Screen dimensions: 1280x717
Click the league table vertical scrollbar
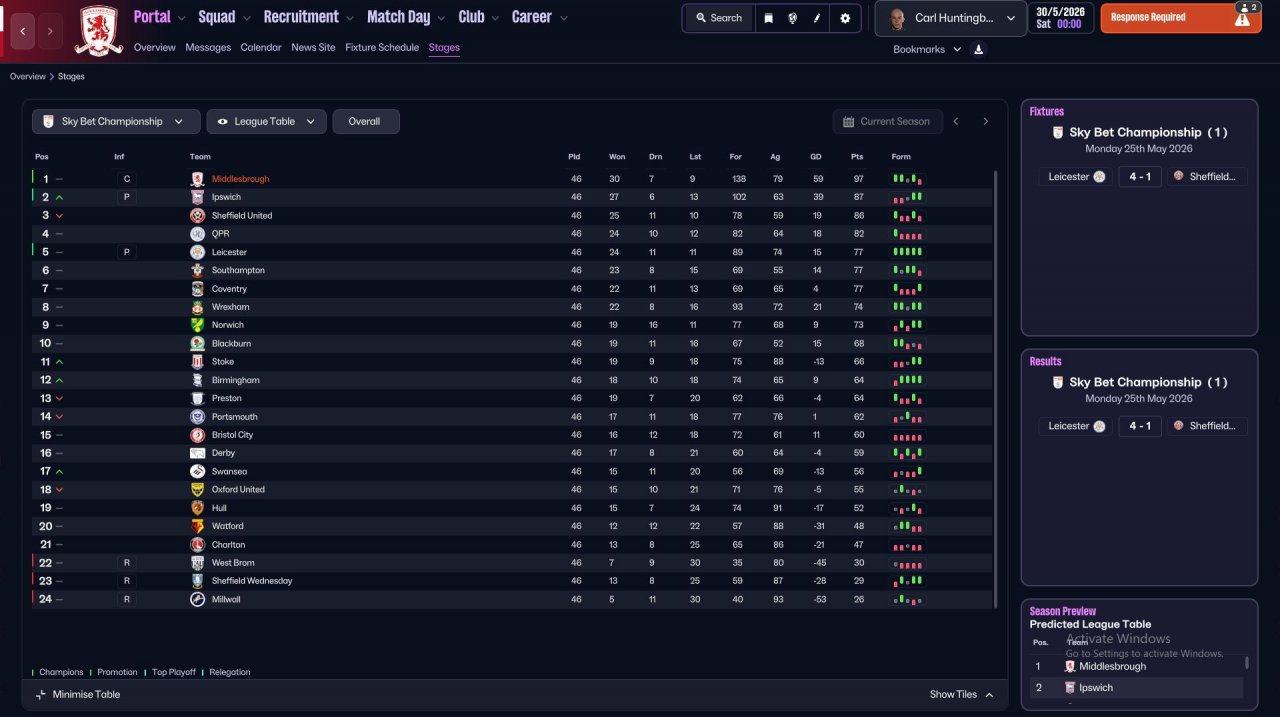[x=995, y=388]
